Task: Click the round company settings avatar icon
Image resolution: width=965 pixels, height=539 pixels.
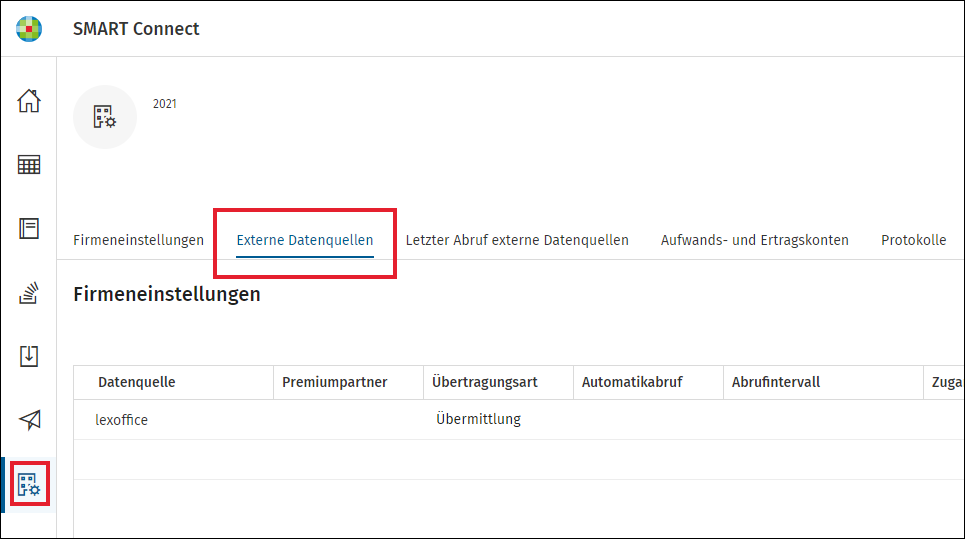Action: point(105,117)
